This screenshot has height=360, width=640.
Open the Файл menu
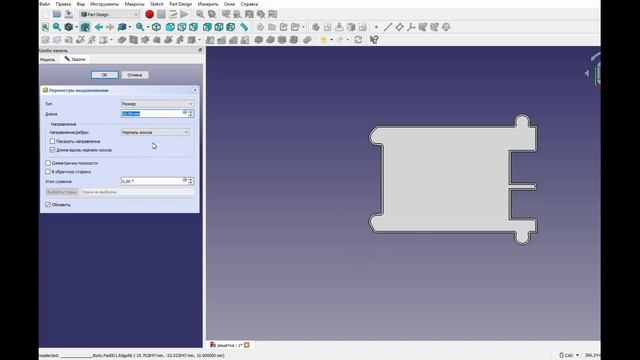44,4
